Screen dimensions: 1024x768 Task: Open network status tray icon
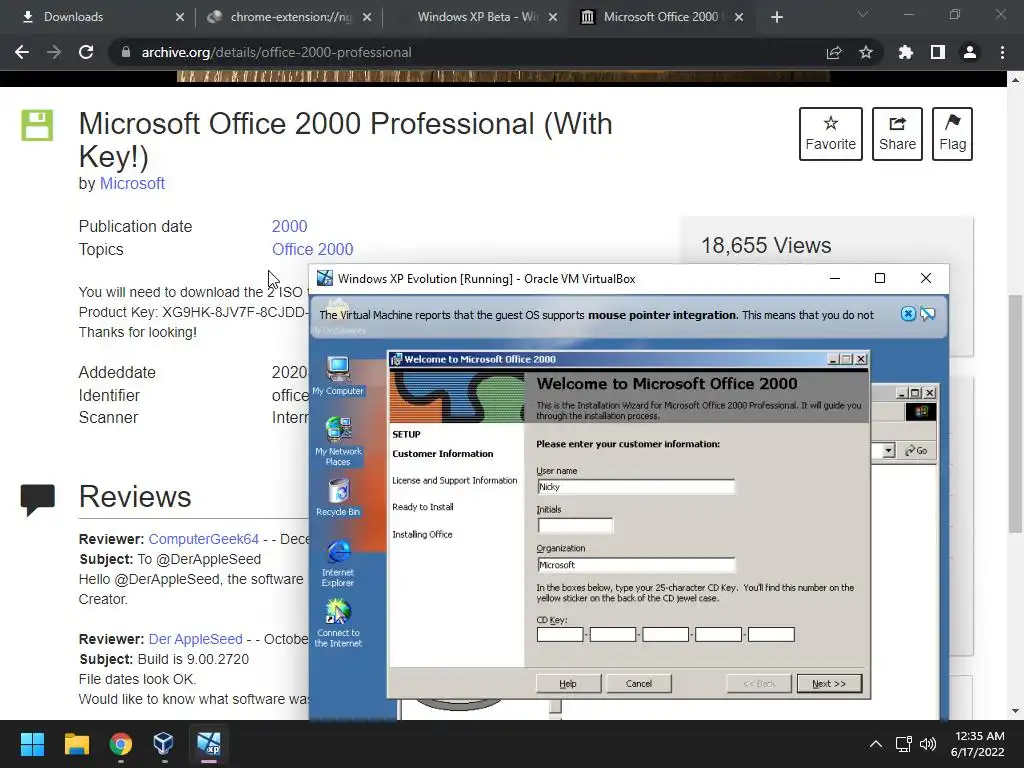pyautogui.click(x=903, y=744)
